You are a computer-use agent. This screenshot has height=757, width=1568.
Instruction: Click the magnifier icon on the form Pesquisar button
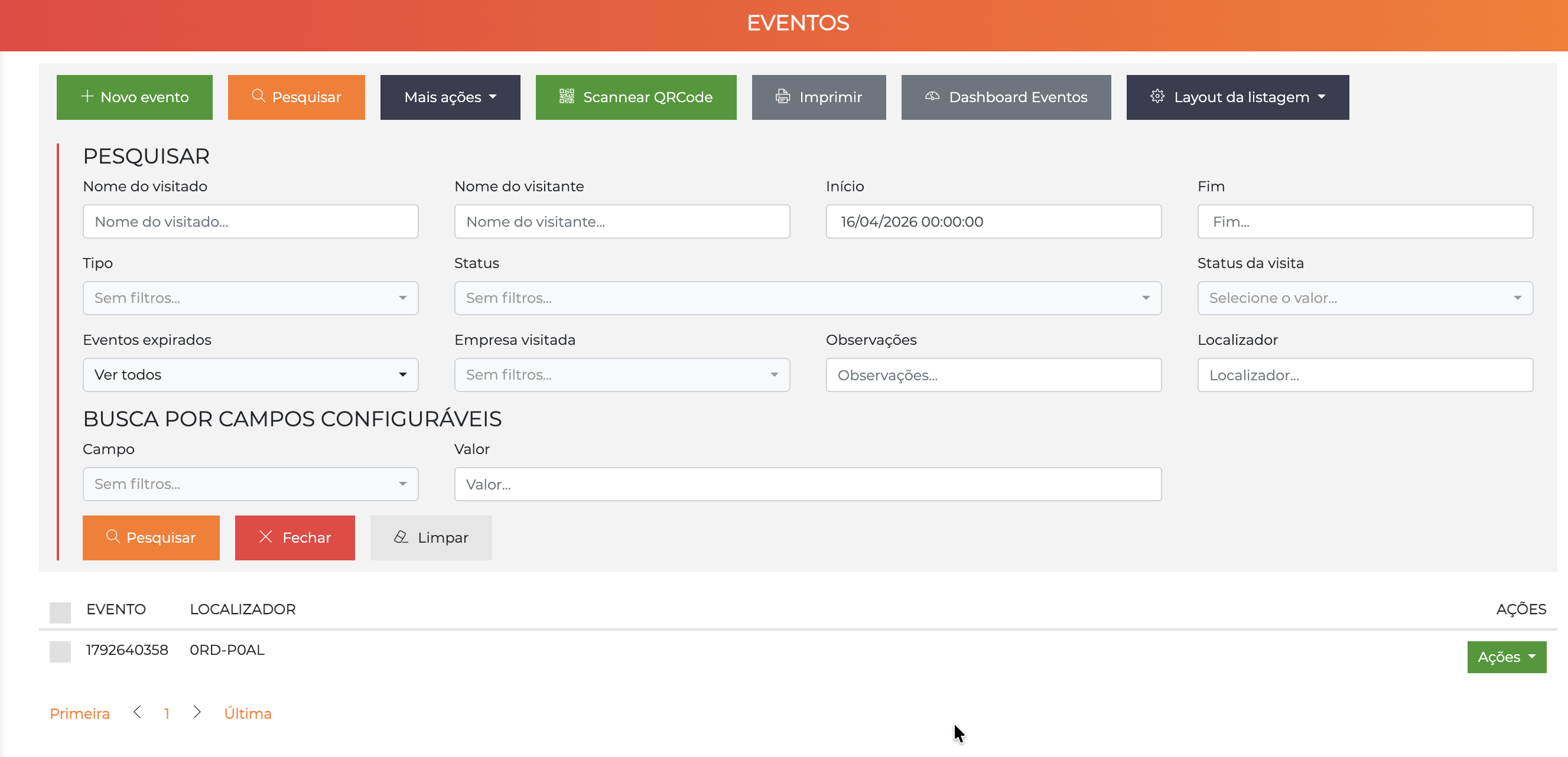click(x=113, y=536)
